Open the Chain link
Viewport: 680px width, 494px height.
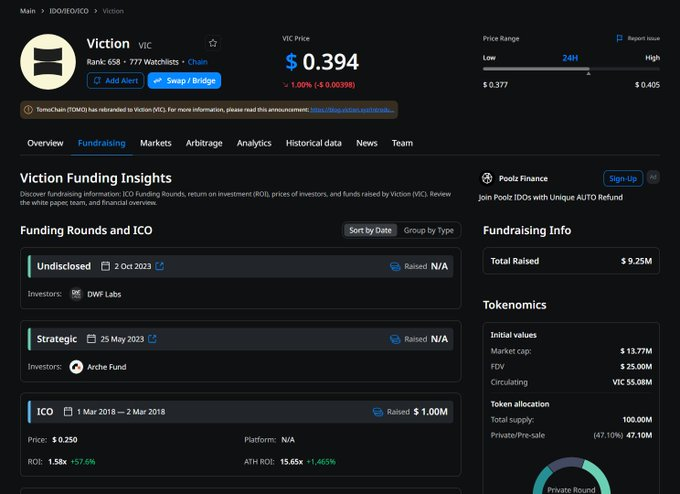197,62
